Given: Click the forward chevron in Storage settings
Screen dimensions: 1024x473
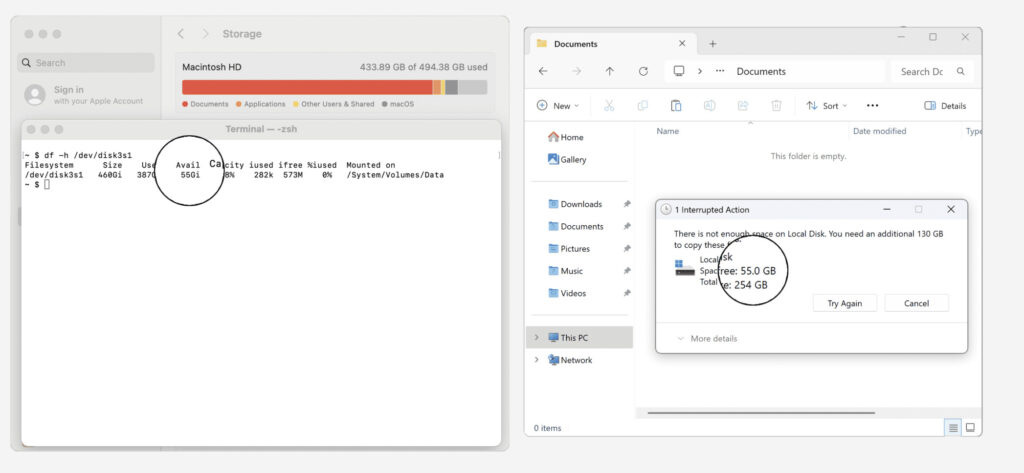Looking at the screenshot, I should click(205, 33).
